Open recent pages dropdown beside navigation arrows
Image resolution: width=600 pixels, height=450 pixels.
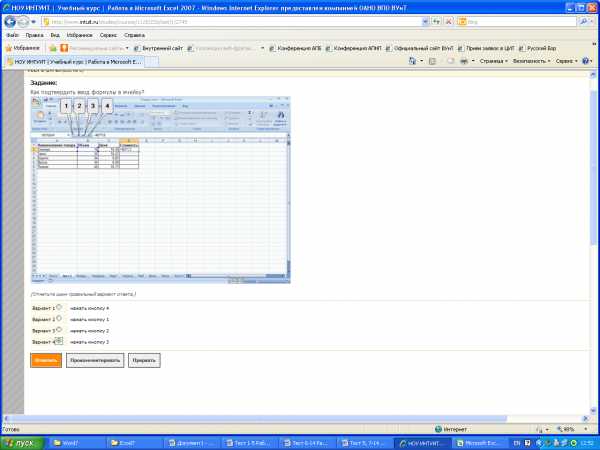(33, 22)
